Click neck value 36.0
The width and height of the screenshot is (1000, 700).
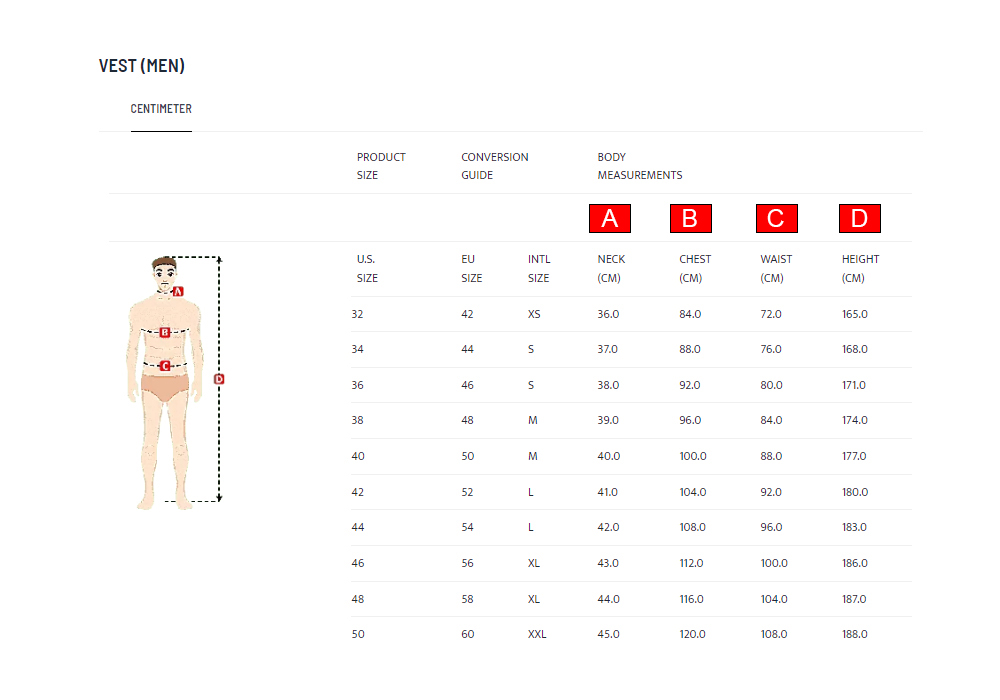(x=608, y=314)
